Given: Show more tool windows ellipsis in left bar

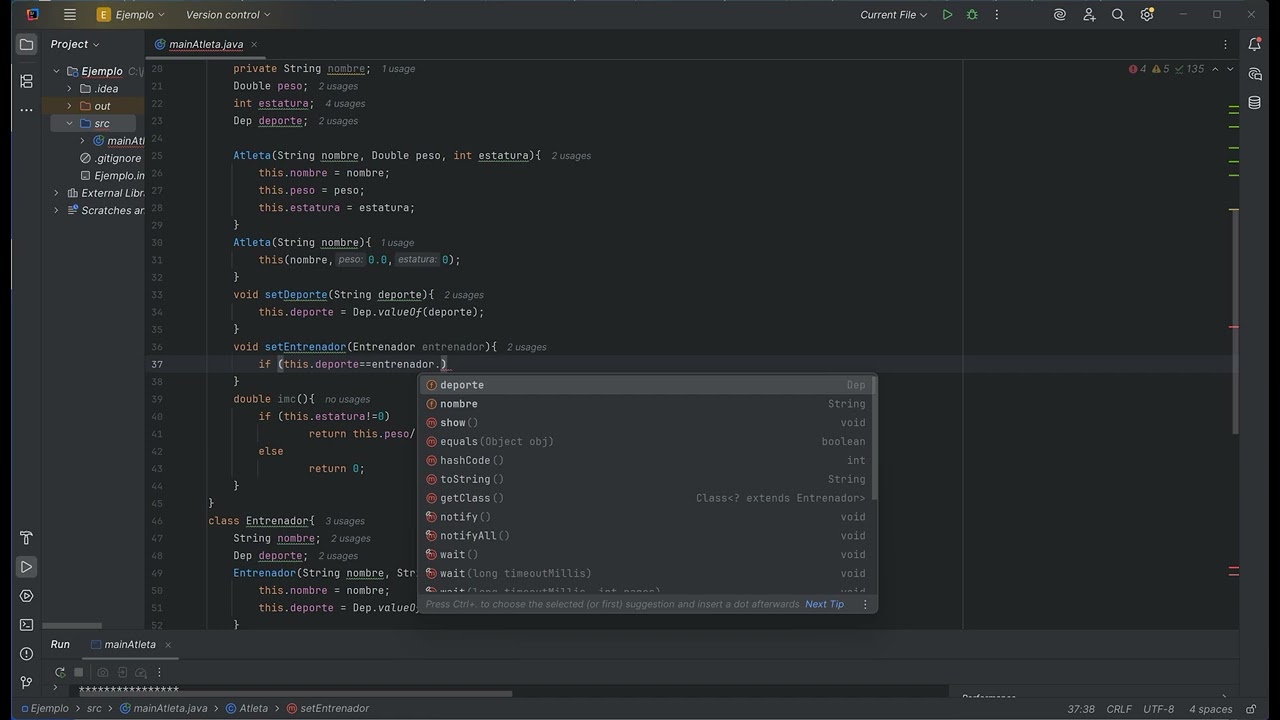Looking at the screenshot, I should [26, 110].
